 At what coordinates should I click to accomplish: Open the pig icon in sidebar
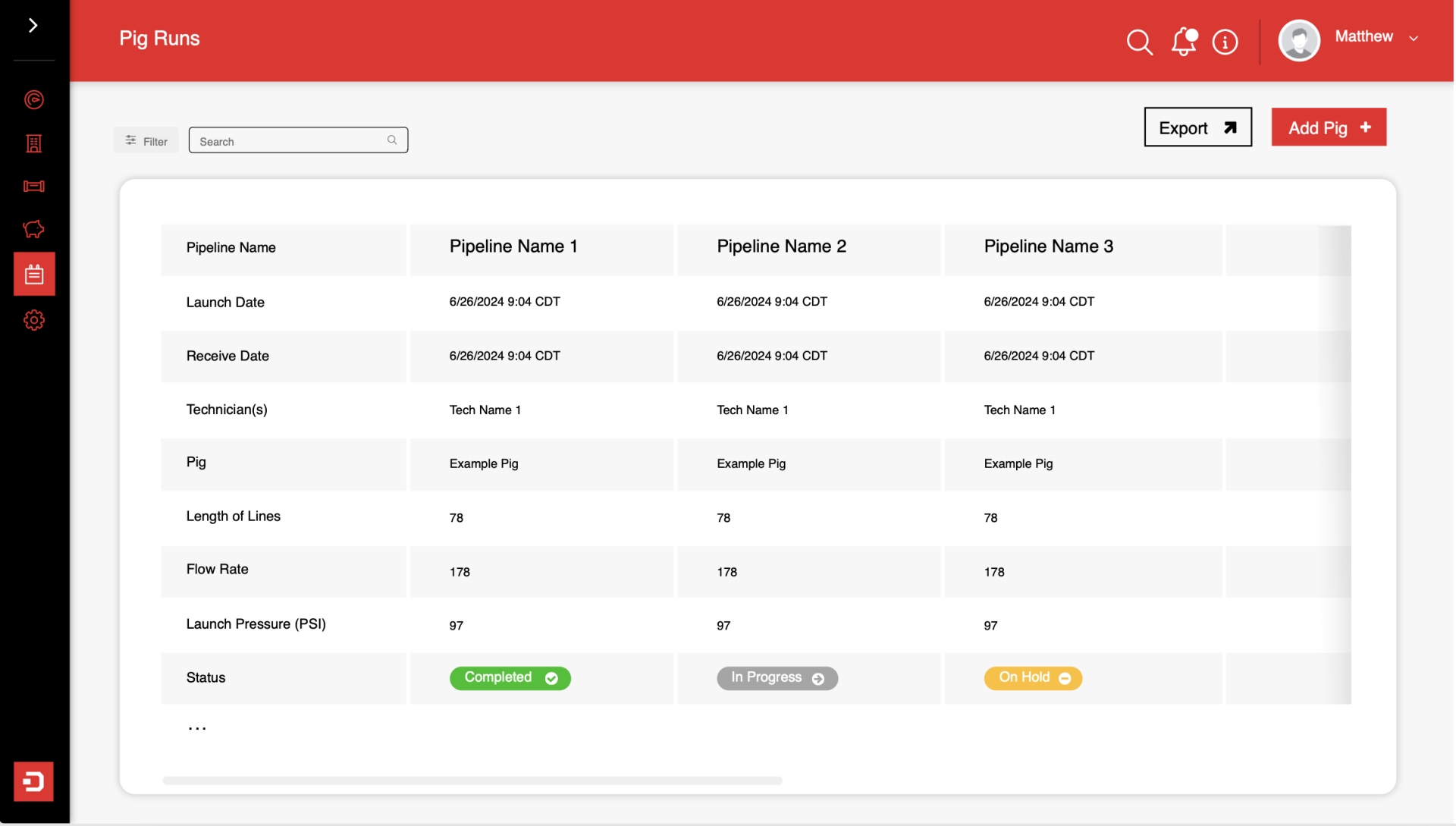[34, 229]
